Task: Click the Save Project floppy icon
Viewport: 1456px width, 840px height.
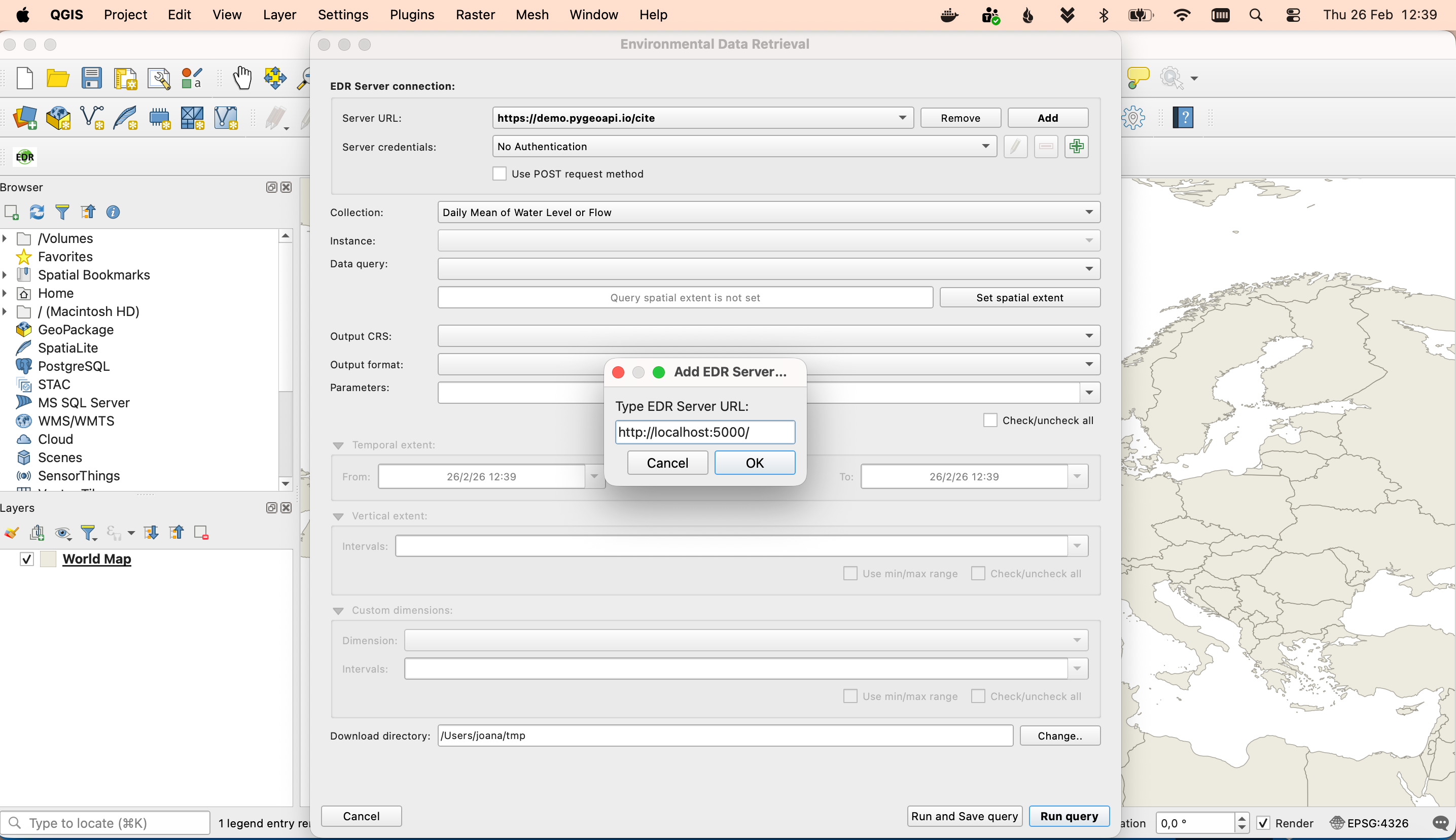Action: tap(91, 78)
